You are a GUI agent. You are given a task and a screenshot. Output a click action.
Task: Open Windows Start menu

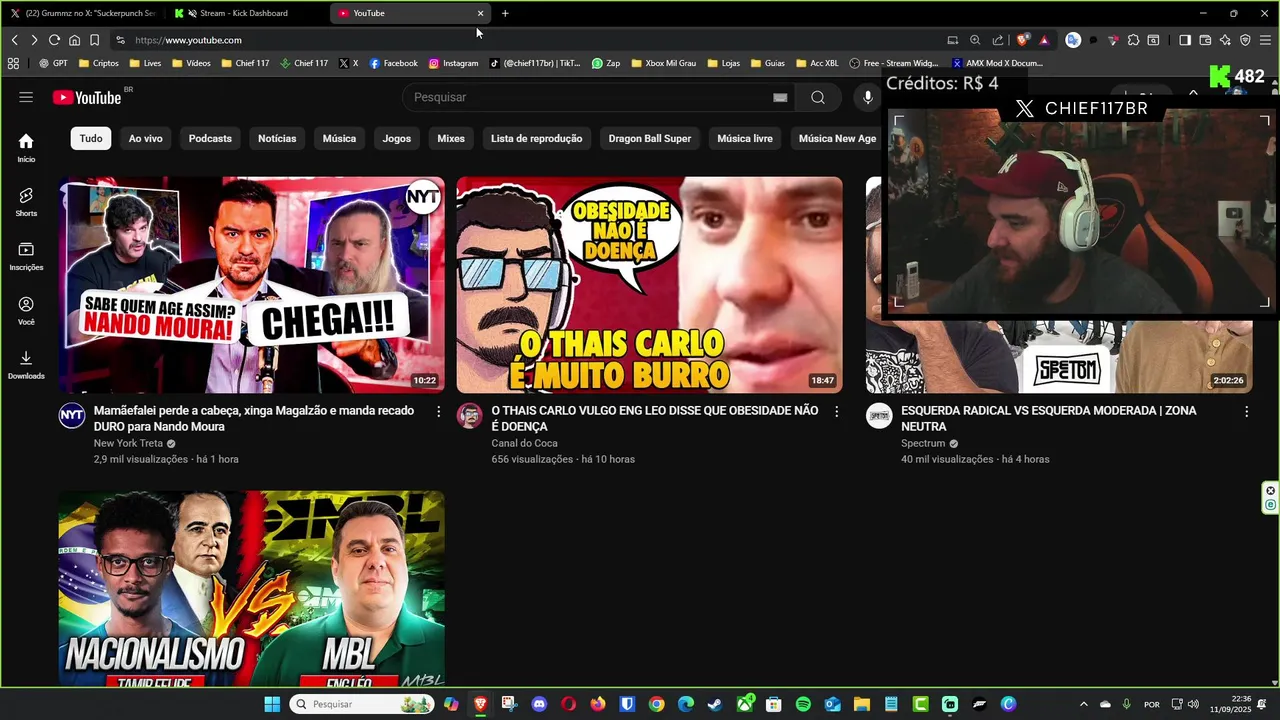click(272, 704)
